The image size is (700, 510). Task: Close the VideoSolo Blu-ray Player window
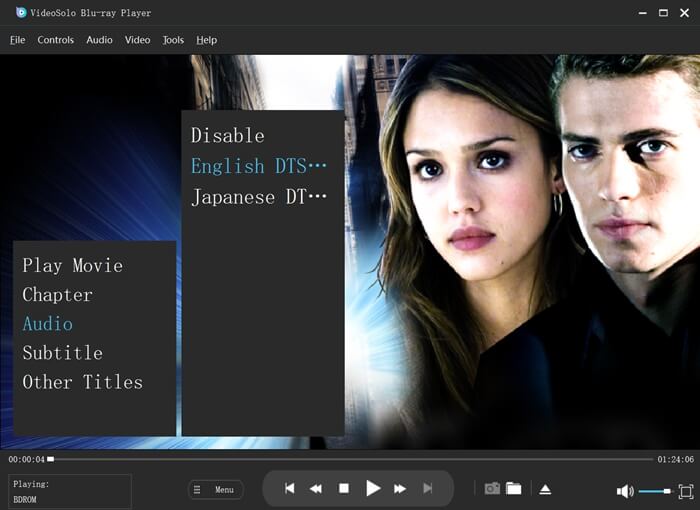(x=684, y=13)
